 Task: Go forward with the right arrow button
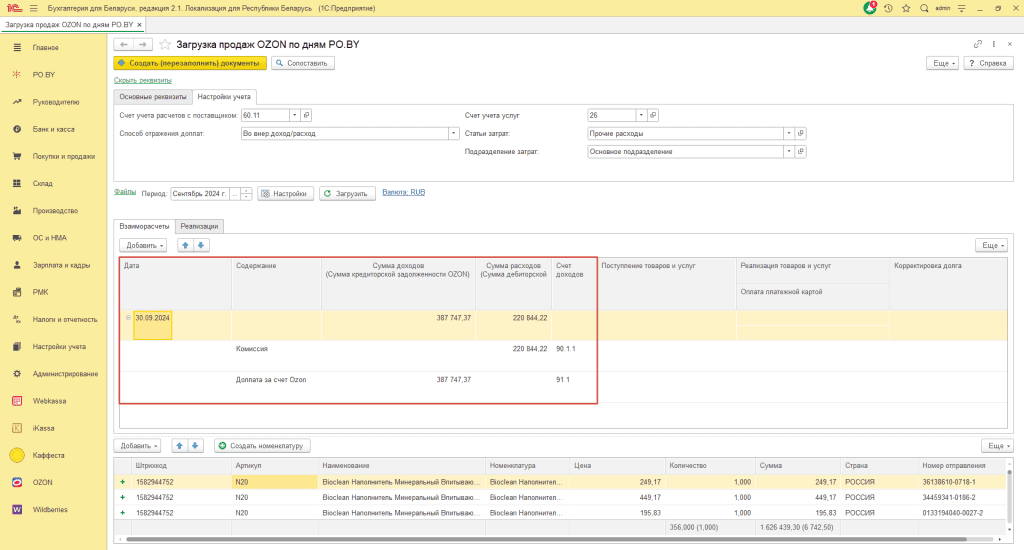click(142, 44)
